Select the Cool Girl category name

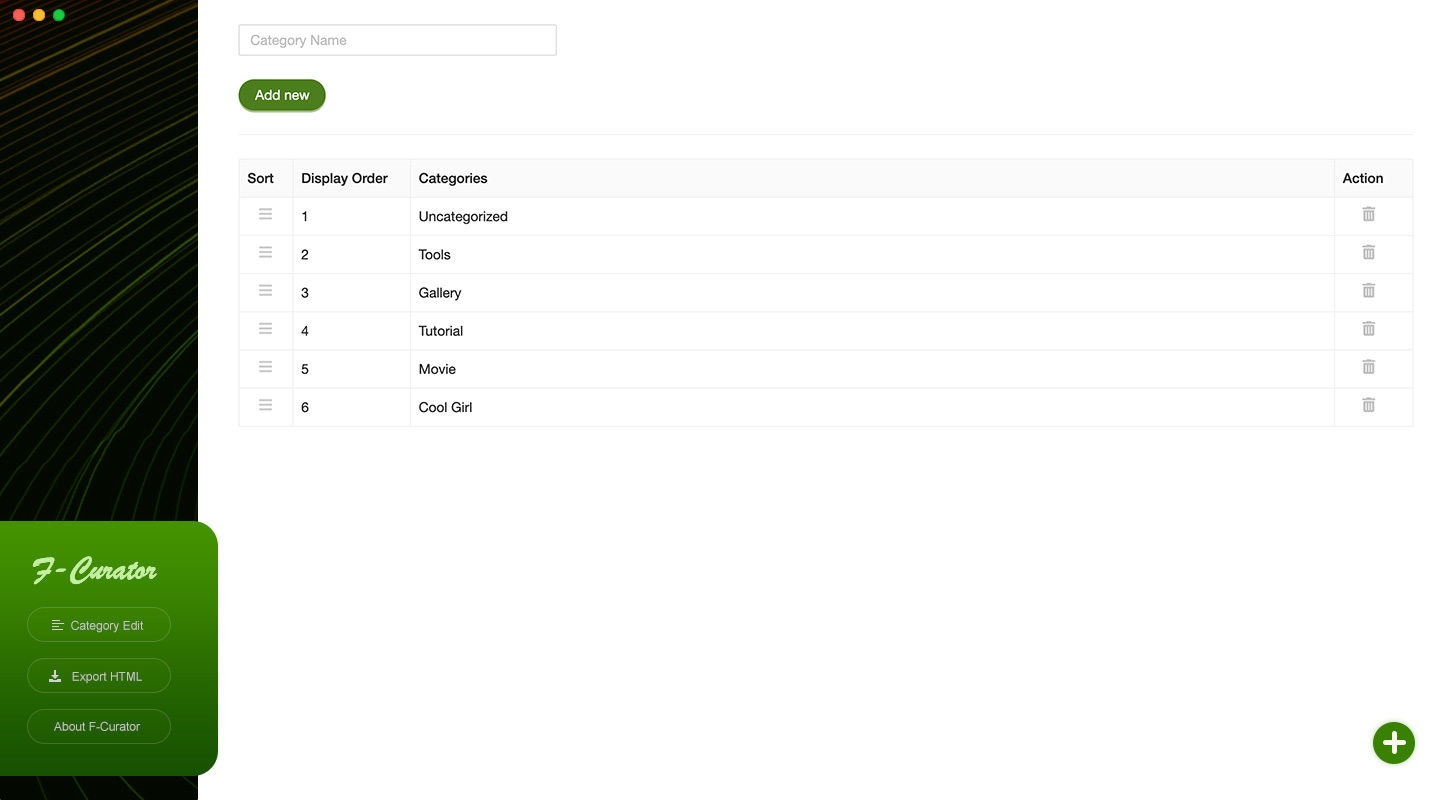point(445,407)
